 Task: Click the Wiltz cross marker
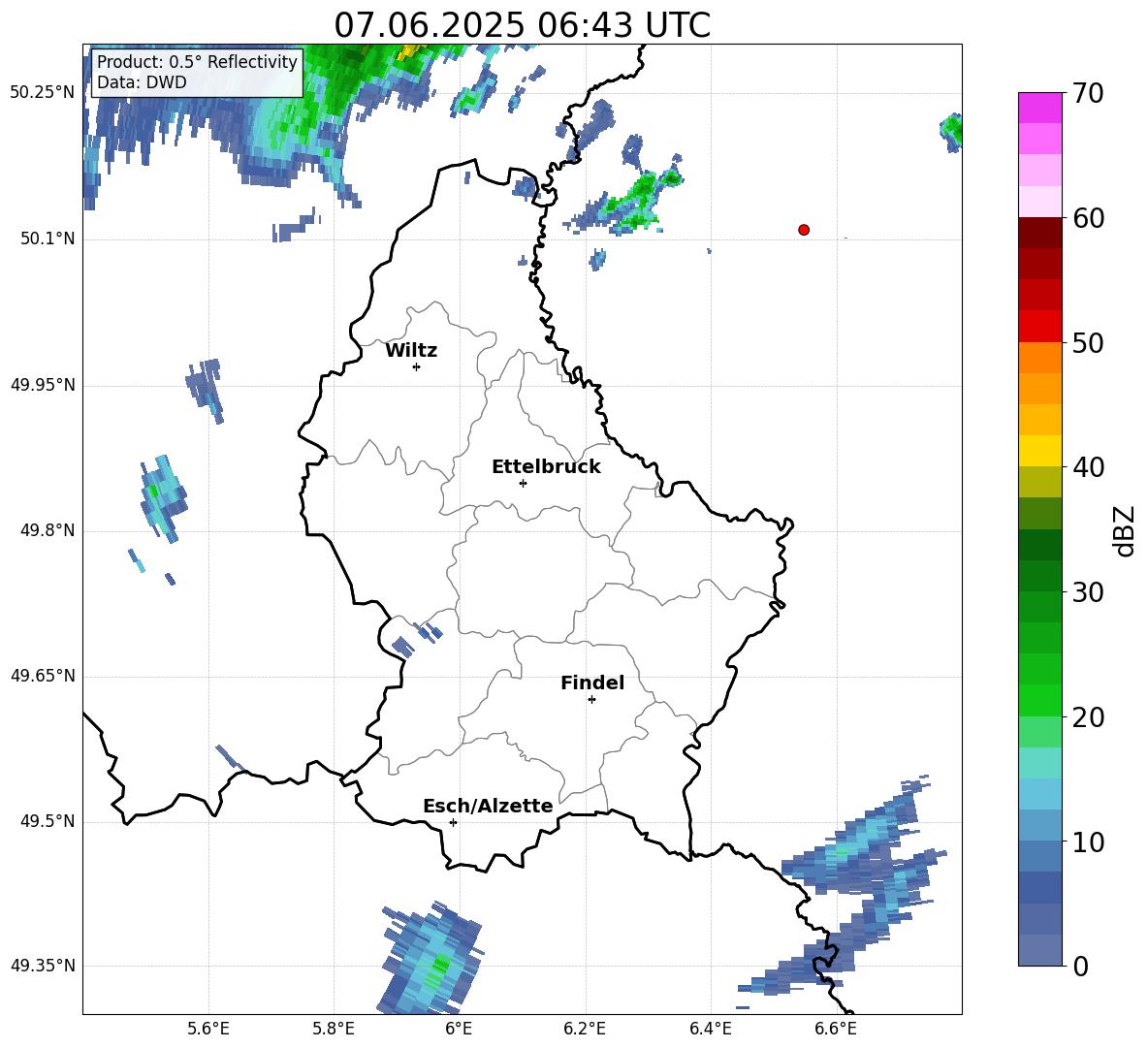[x=417, y=366]
